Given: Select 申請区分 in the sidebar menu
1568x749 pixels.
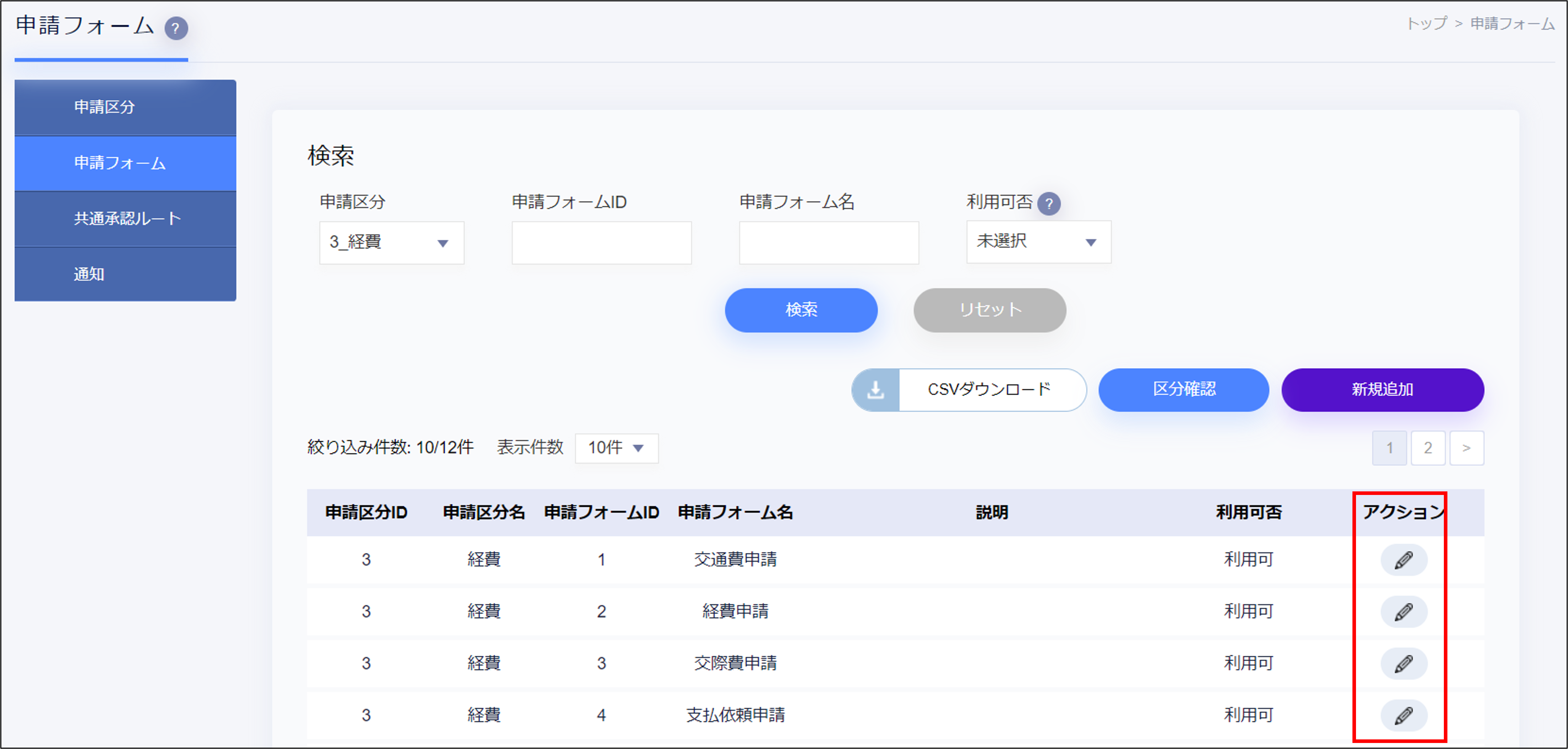Looking at the screenshot, I should click(126, 107).
